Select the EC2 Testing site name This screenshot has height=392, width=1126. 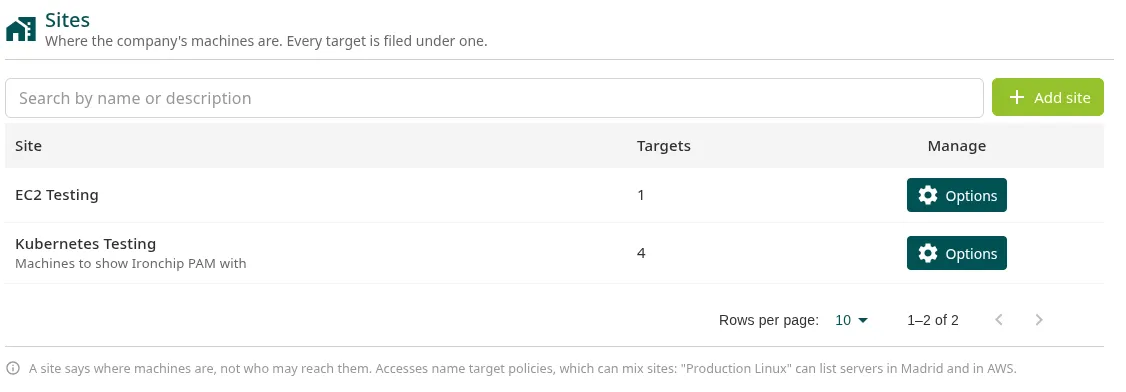57,195
